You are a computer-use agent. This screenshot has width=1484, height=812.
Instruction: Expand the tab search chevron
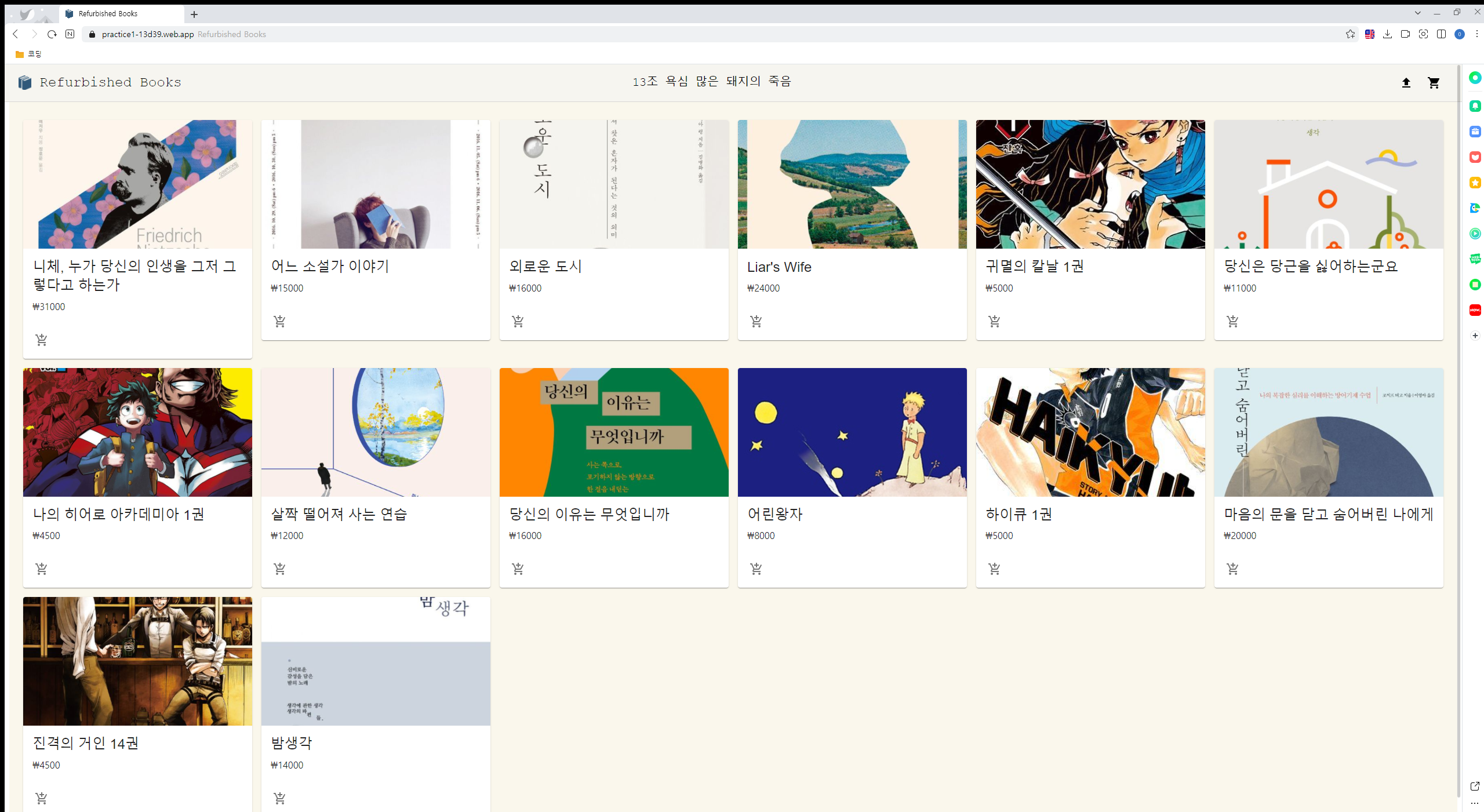[x=1417, y=13]
